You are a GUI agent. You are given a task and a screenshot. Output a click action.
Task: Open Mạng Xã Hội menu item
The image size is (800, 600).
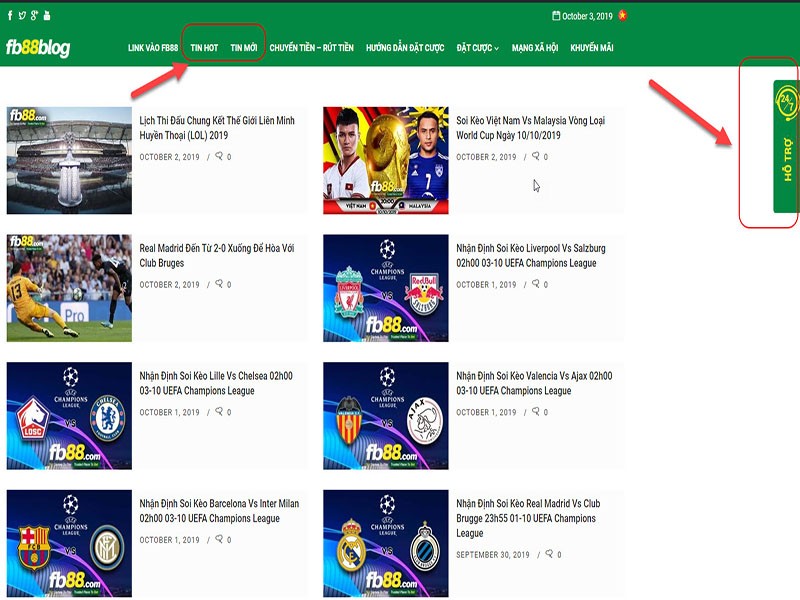click(535, 48)
